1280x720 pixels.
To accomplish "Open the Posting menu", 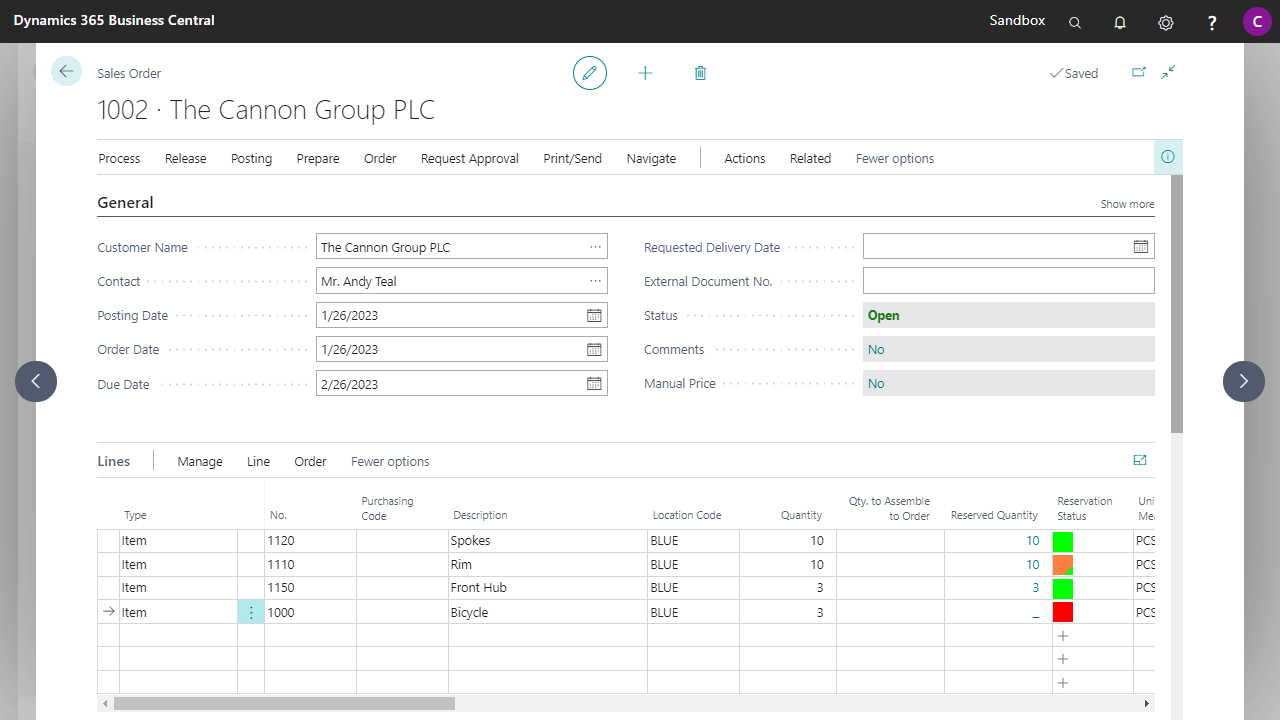I will [251, 158].
